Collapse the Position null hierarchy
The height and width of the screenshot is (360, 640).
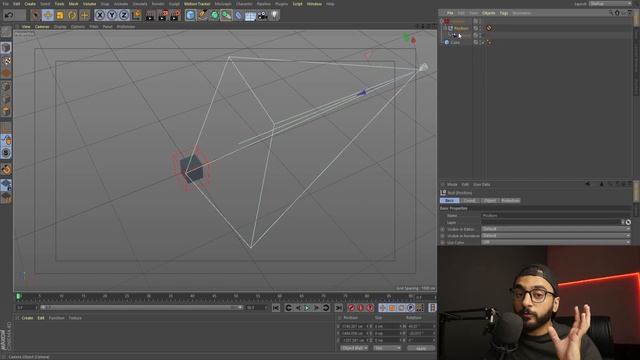tap(445, 28)
